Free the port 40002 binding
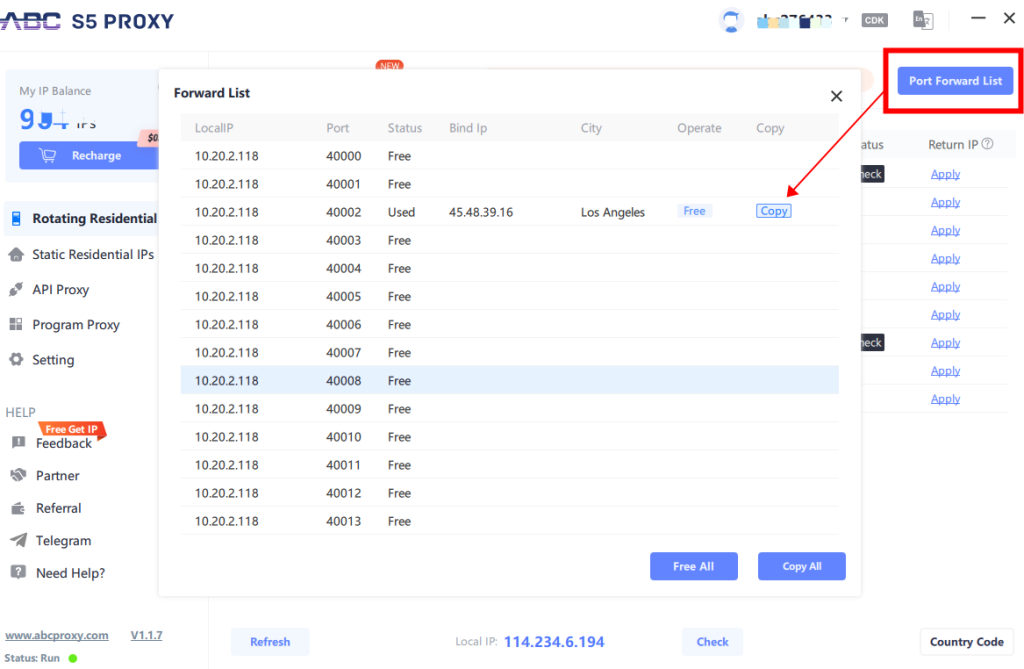 [x=694, y=211]
